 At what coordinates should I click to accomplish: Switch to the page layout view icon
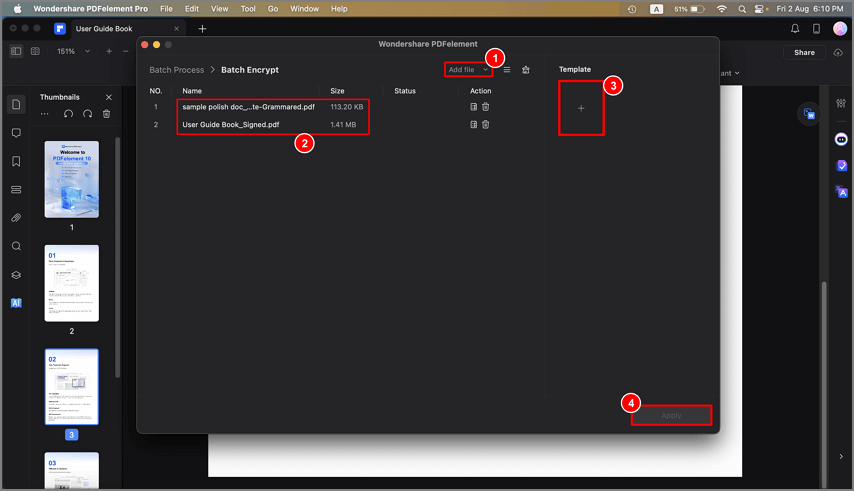[x=35, y=51]
